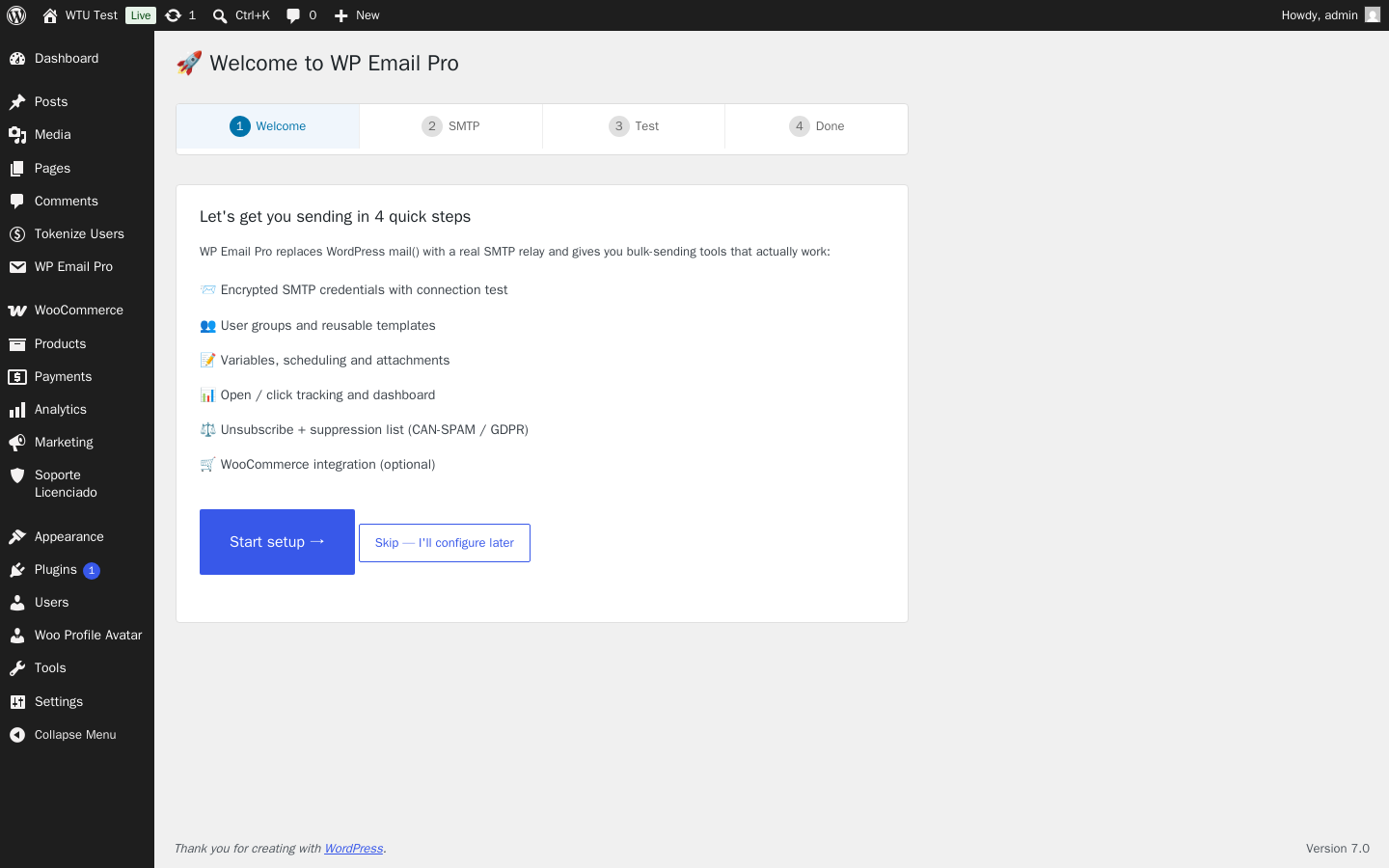Click the Pages icon in sidebar
Image resolution: width=1389 pixels, height=868 pixels.
click(x=17, y=169)
